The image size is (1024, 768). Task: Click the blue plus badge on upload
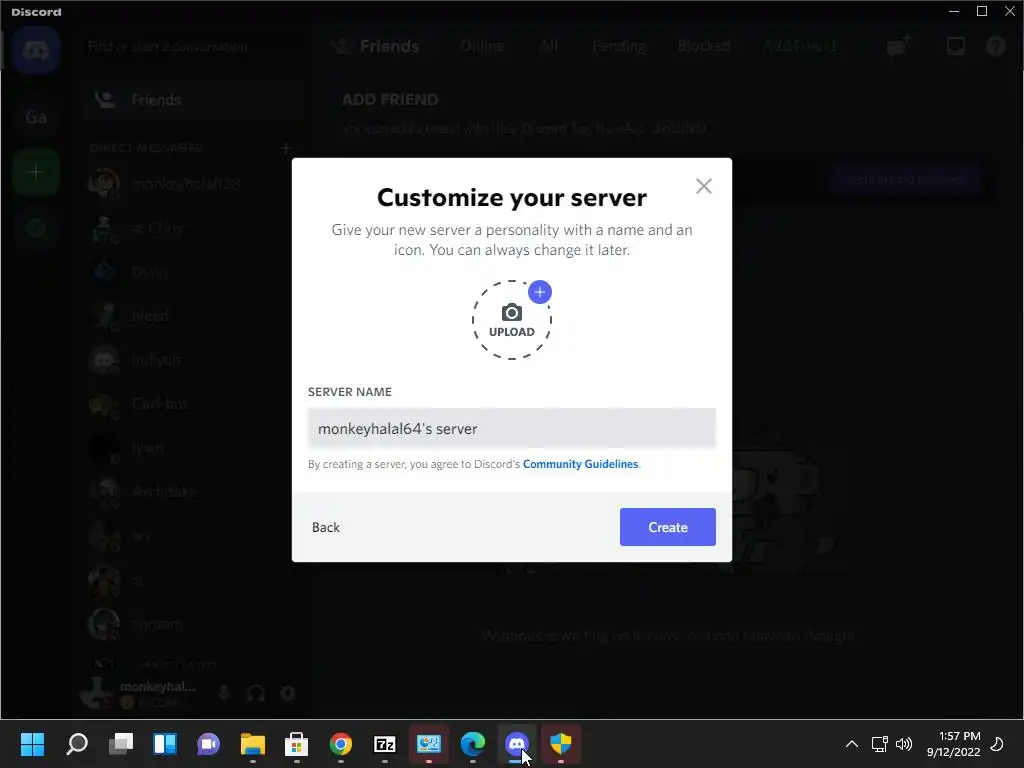(x=539, y=292)
